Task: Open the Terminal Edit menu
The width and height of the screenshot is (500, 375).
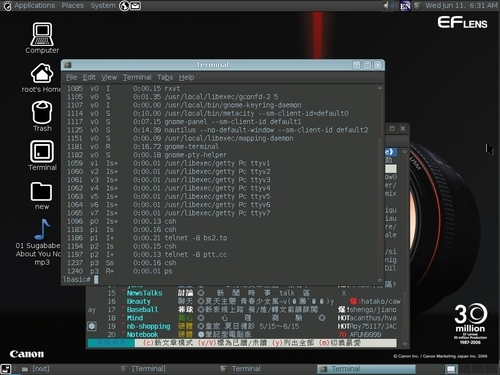Action: [x=89, y=77]
